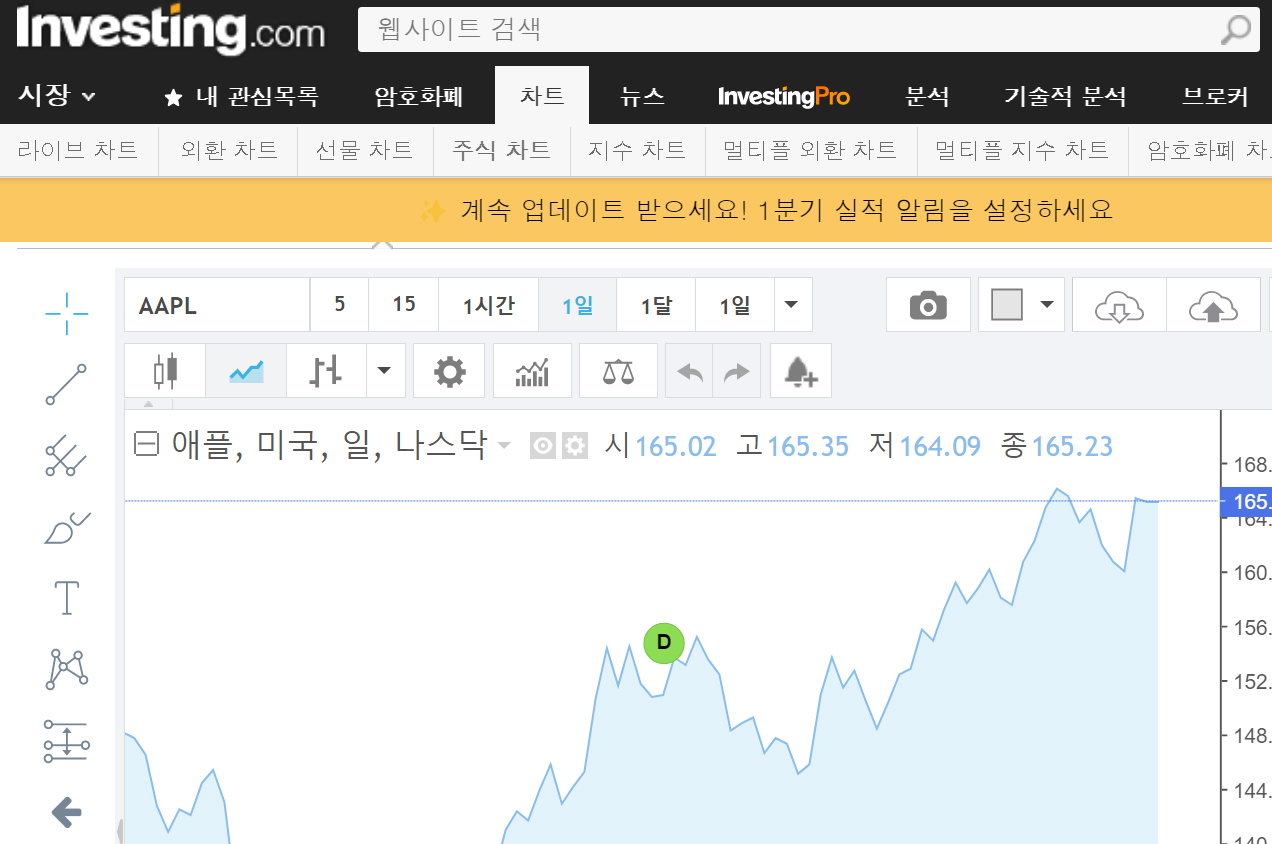Click the blue current price label
The height and width of the screenshot is (844, 1272).
[x=1246, y=502]
